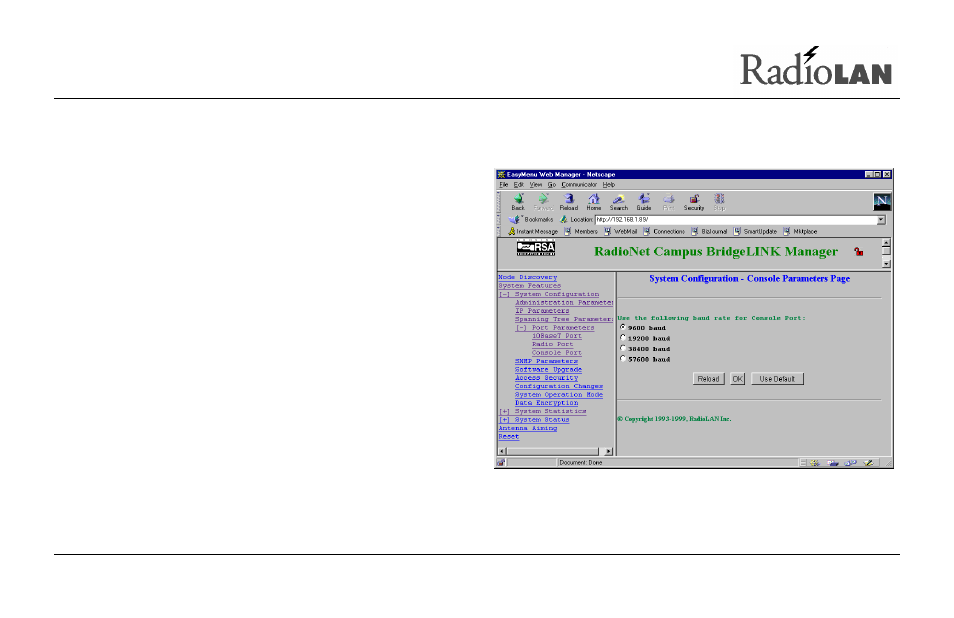Open the Connections personal toolbar shortcut
Screen dimensions: 954x618
(x=664, y=232)
